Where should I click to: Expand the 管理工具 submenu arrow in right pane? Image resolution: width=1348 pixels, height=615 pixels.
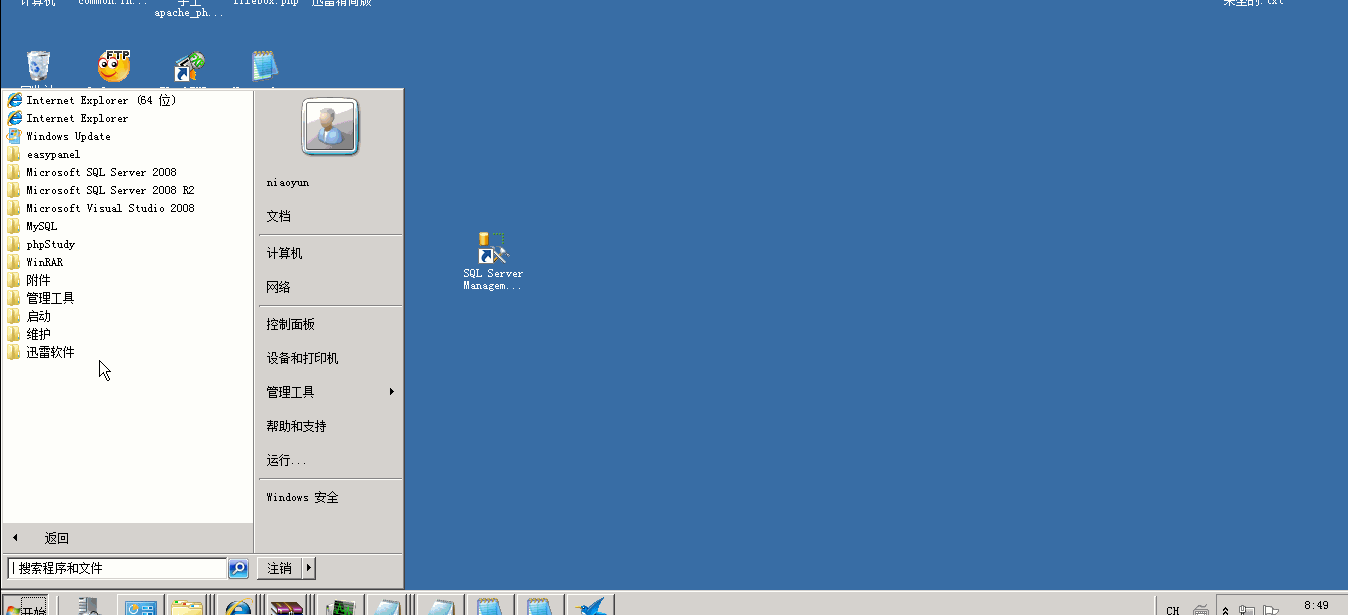[x=392, y=392]
